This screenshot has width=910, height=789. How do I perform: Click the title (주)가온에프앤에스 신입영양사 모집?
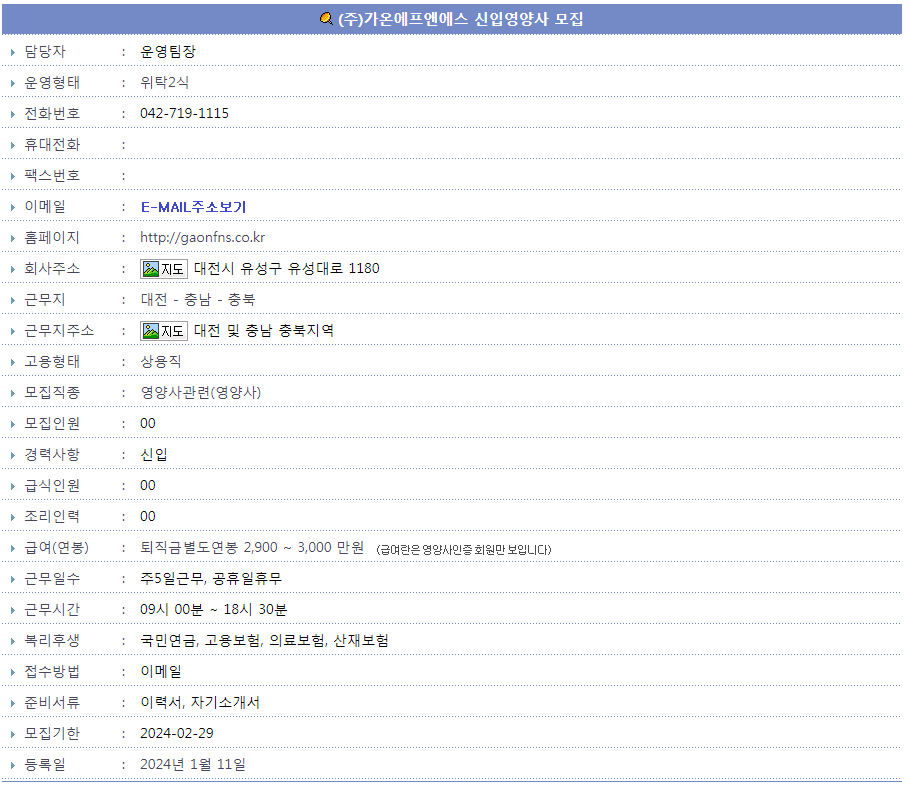pyautogui.click(x=461, y=19)
